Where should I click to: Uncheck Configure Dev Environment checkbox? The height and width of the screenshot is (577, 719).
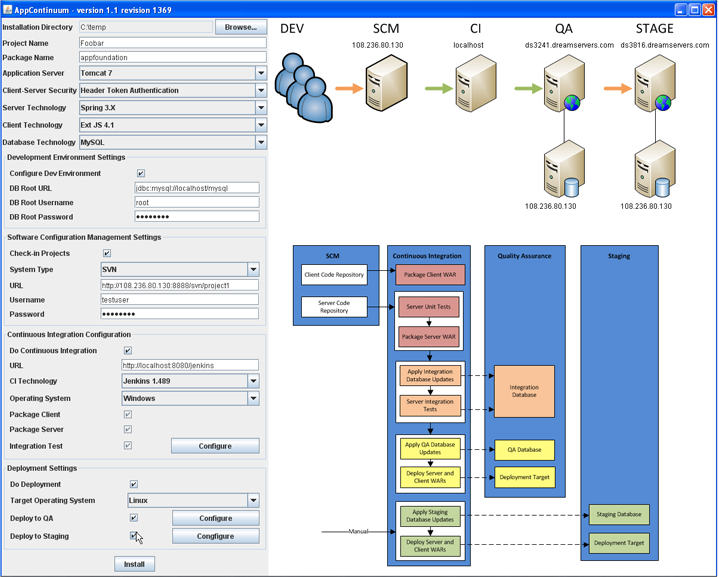pyautogui.click(x=141, y=174)
